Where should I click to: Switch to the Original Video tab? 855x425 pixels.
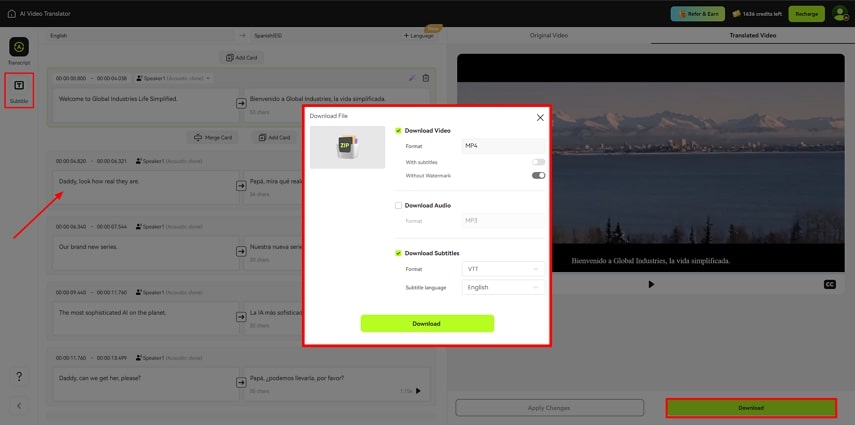(549, 35)
